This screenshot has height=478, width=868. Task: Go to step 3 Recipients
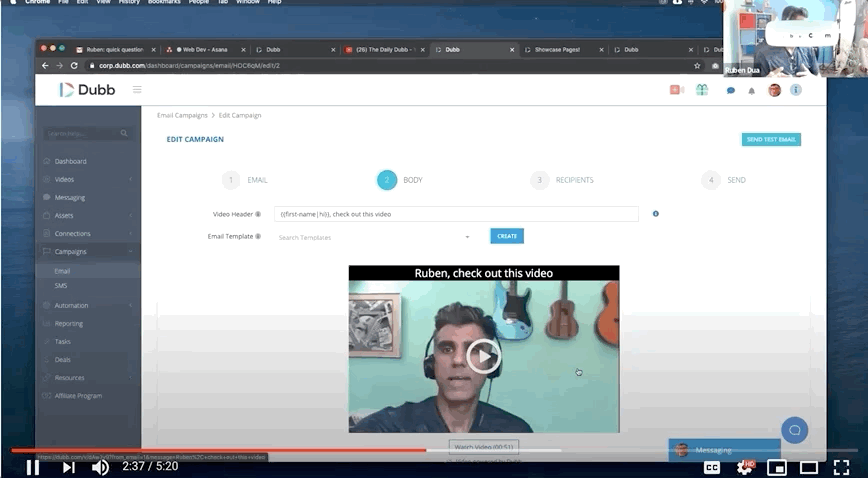pos(562,180)
